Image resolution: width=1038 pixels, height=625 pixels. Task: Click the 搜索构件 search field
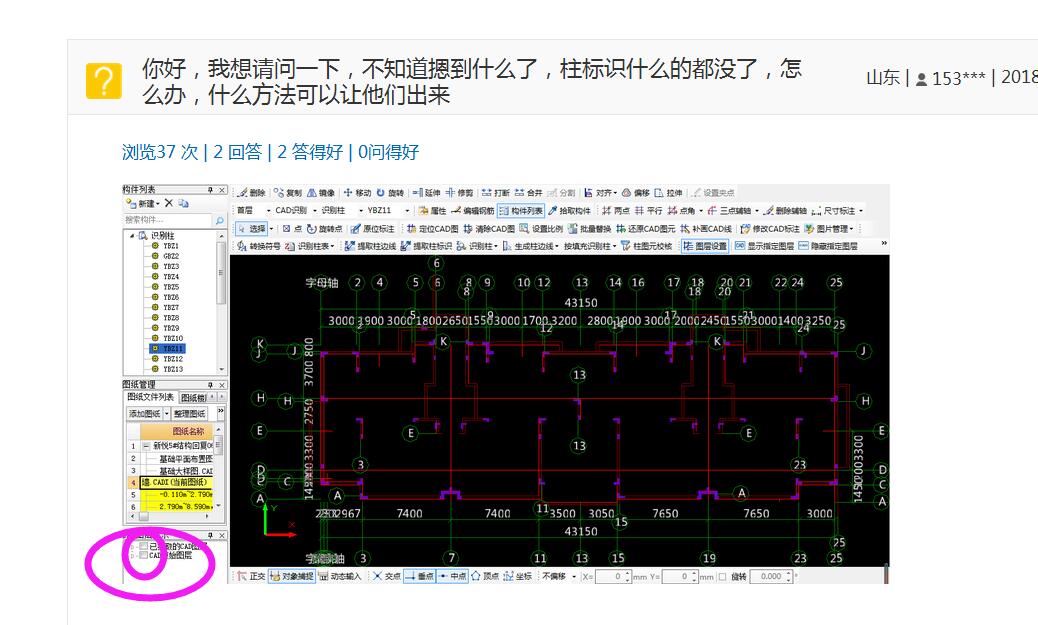click(169, 220)
